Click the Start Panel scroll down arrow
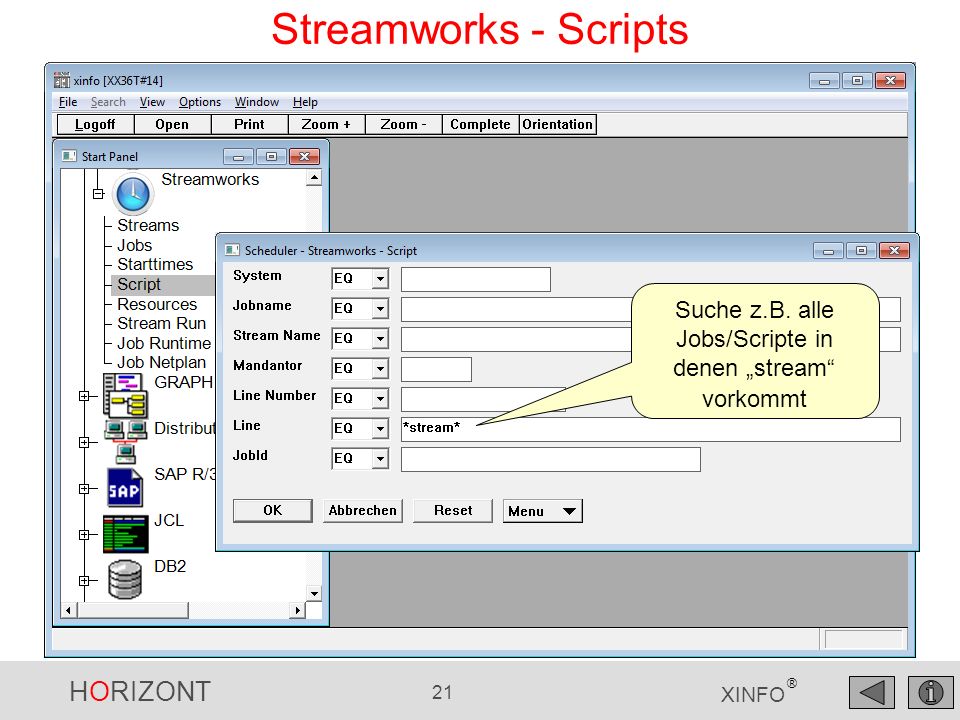Screen dimensions: 960x720 click(x=314, y=593)
